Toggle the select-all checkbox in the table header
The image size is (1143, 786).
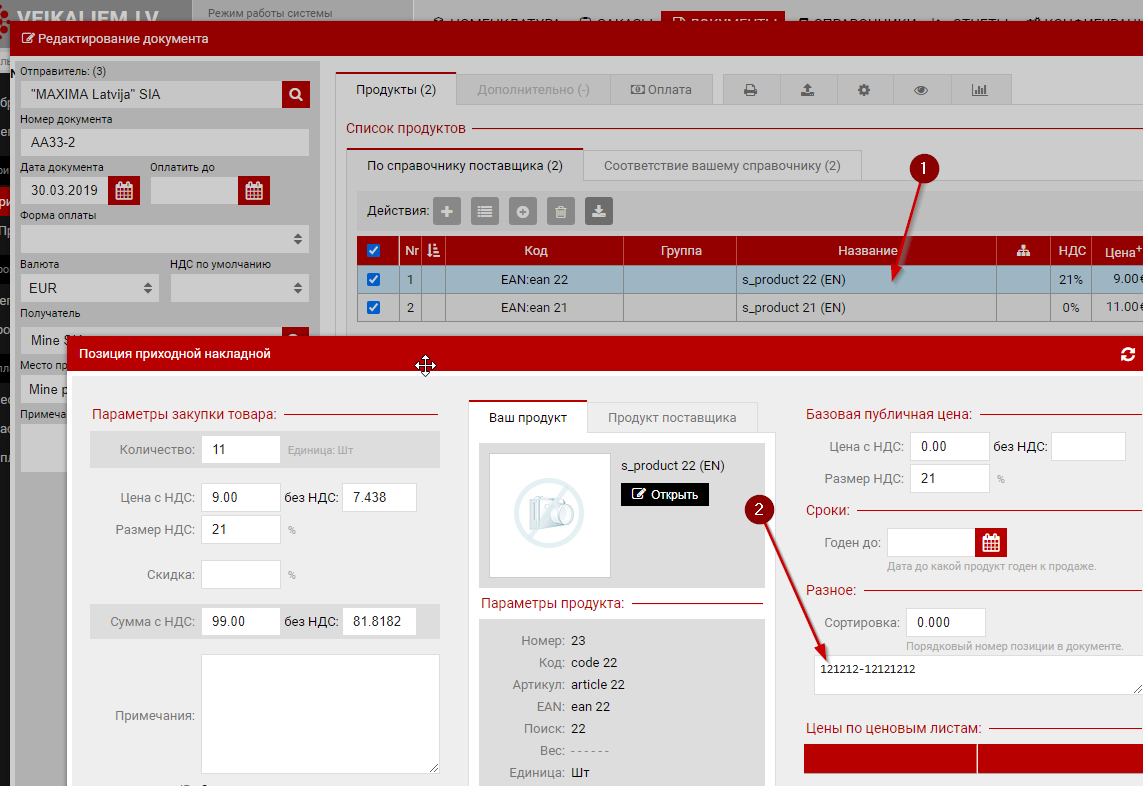pyautogui.click(x=374, y=251)
